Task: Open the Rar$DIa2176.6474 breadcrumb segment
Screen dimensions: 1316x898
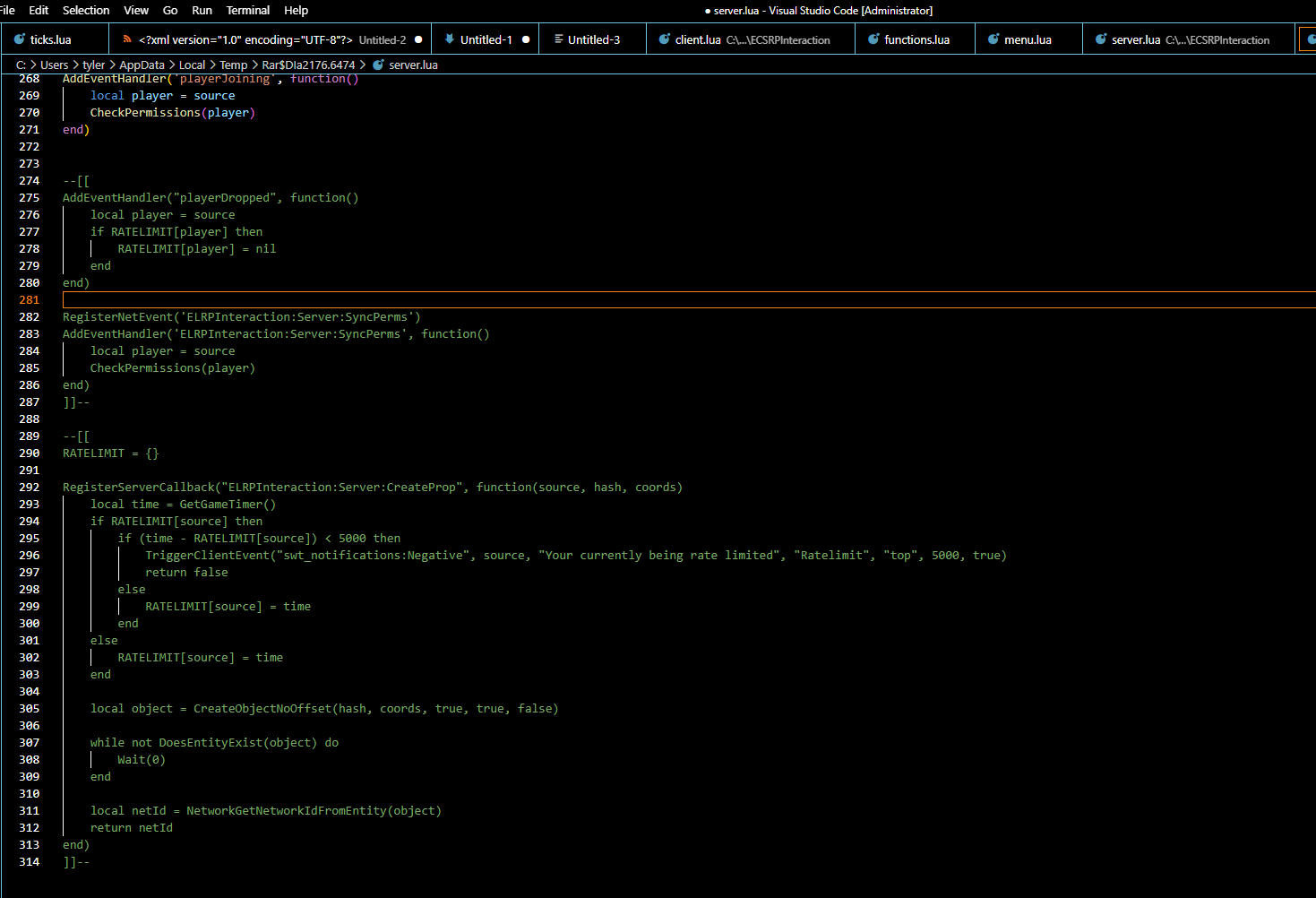Action: pyautogui.click(x=308, y=65)
